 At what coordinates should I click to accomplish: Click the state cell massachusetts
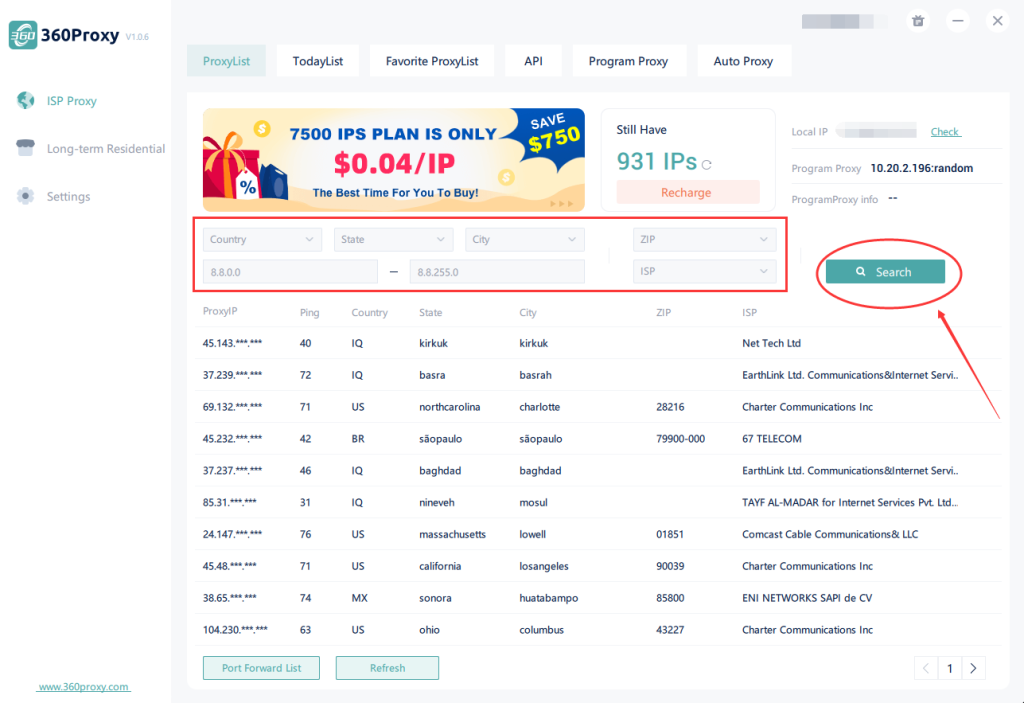pyautogui.click(x=453, y=534)
